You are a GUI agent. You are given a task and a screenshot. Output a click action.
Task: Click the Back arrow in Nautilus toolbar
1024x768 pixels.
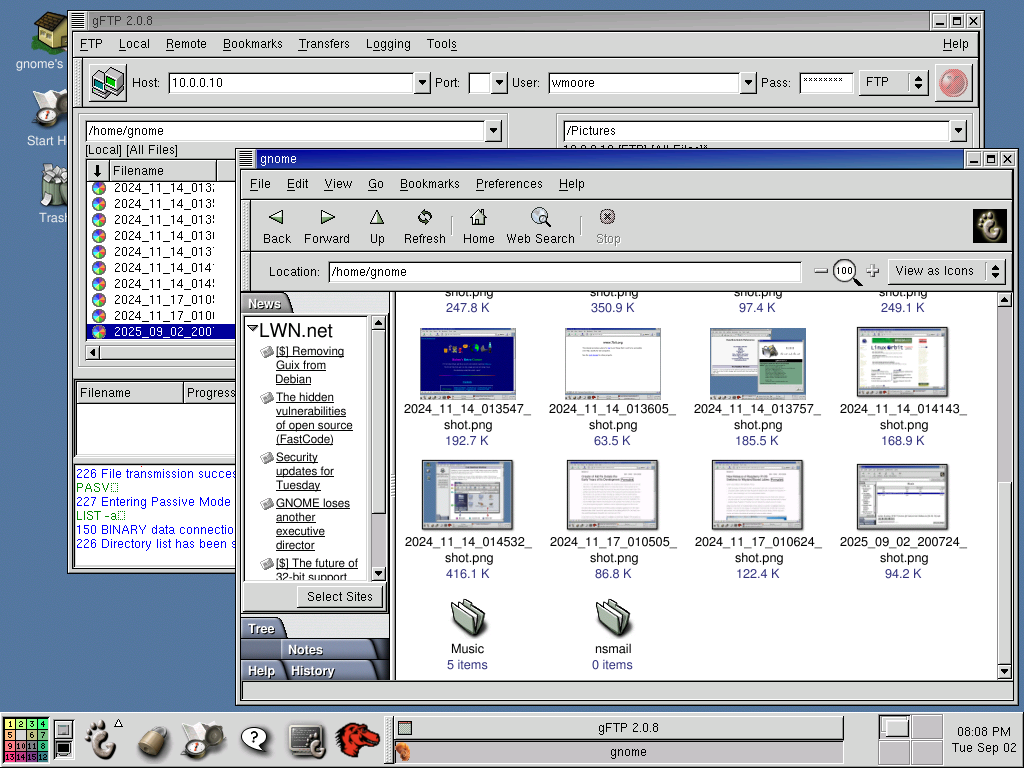click(277, 218)
